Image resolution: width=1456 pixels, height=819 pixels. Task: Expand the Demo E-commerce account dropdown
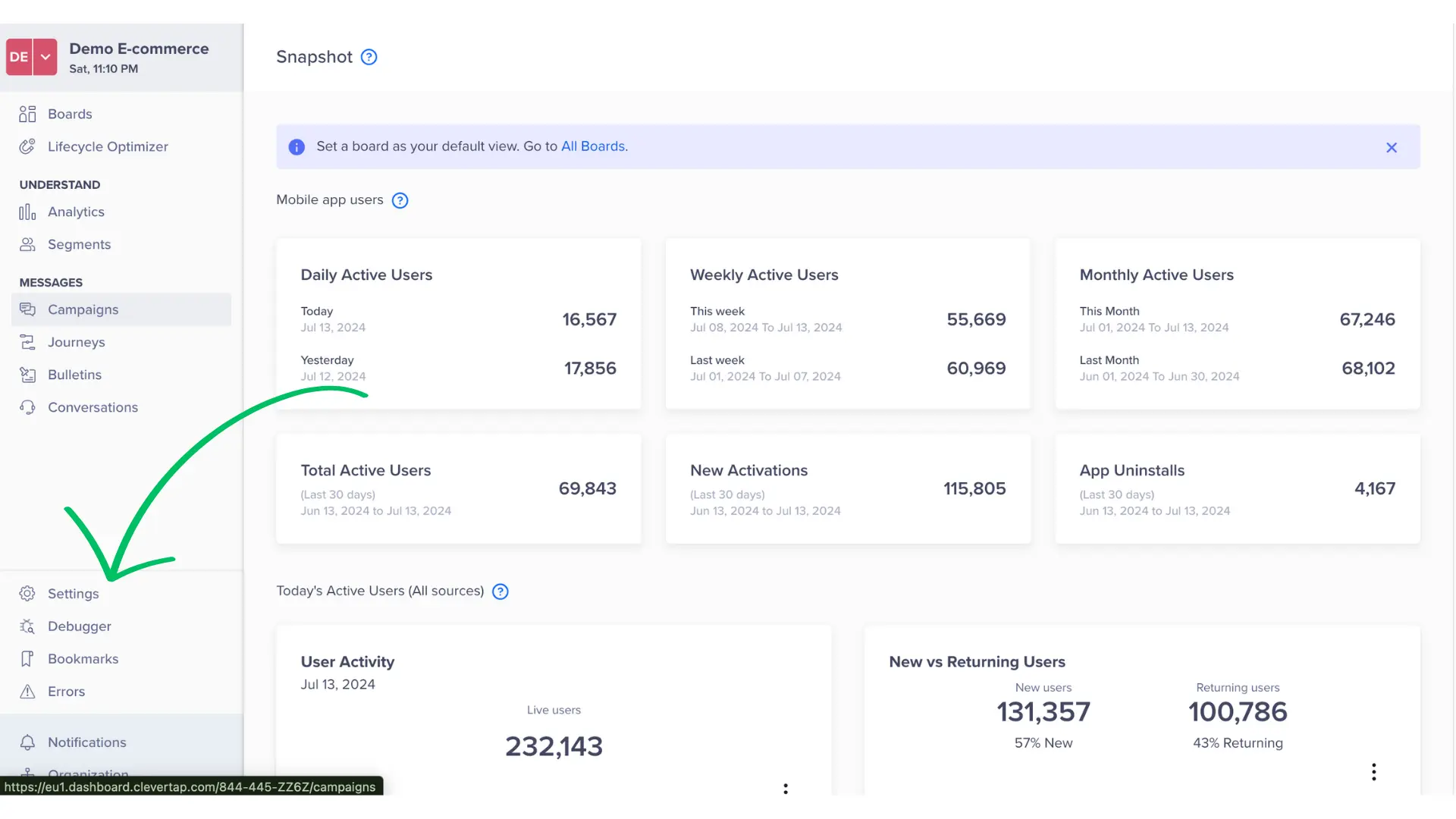coord(45,57)
